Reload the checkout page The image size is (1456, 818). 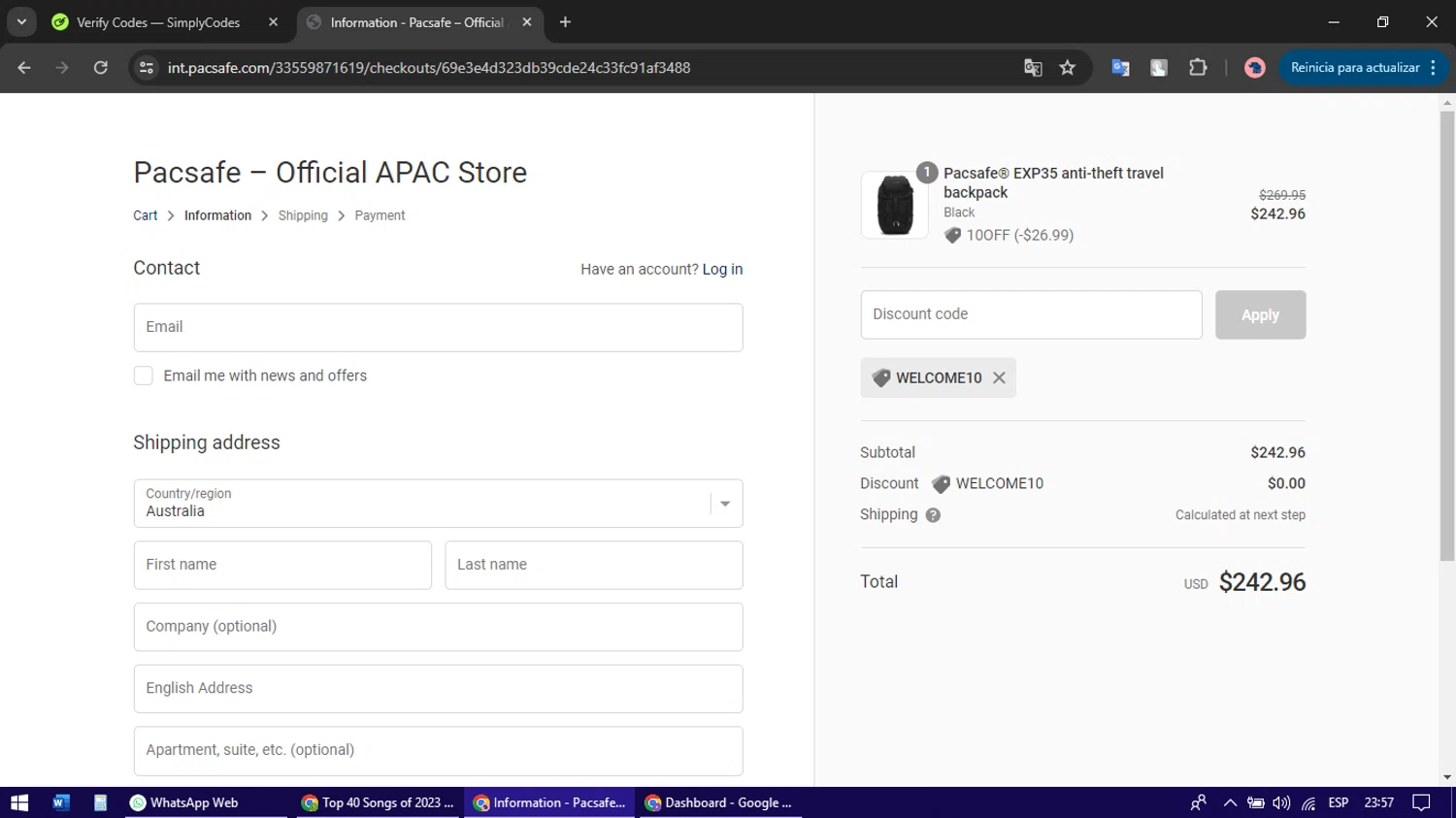[100, 68]
